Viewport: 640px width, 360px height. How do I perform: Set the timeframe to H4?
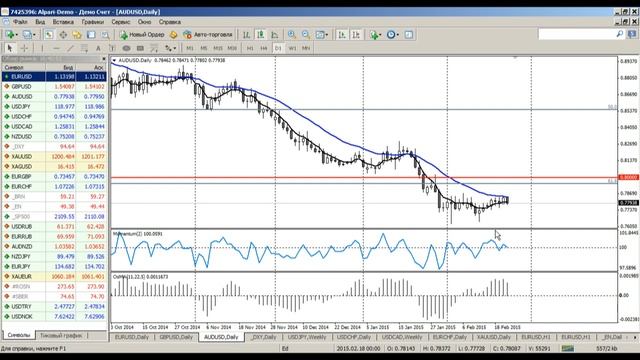pos(264,48)
